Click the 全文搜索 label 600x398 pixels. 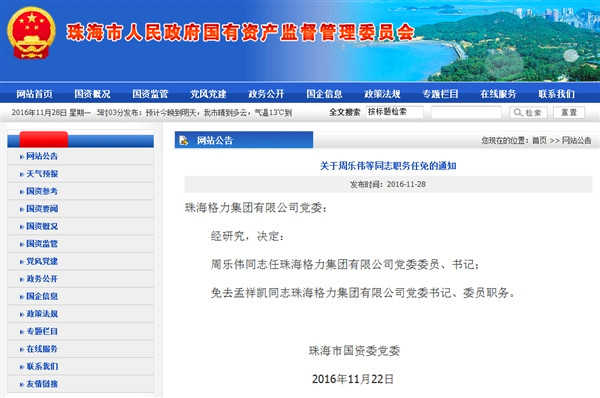tap(345, 112)
